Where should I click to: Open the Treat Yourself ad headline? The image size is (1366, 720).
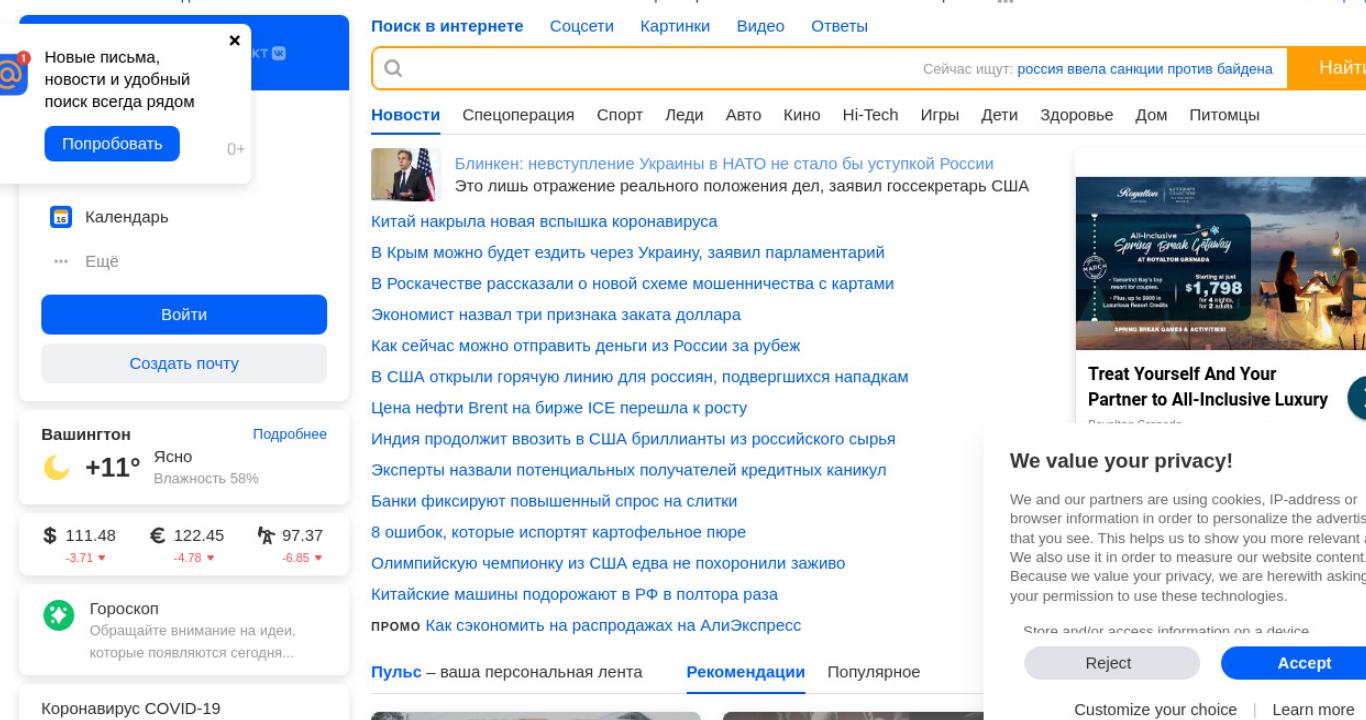[x=1208, y=387]
